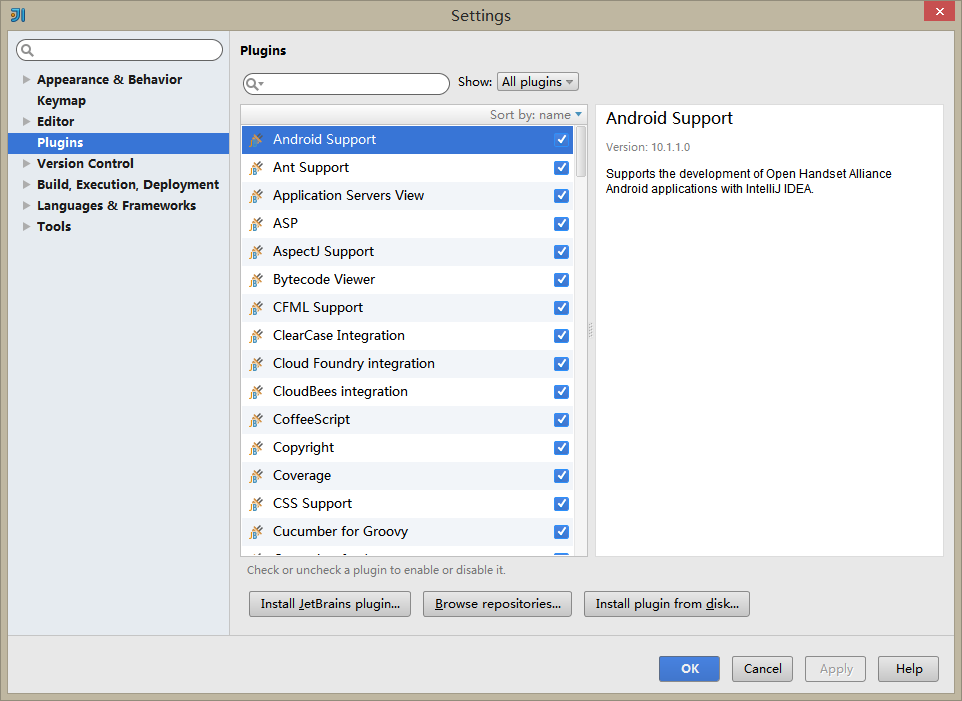962x701 pixels.
Task: Click the Application Servers View plugin icon
Action: pyautogui.click(x=256, y=196)
